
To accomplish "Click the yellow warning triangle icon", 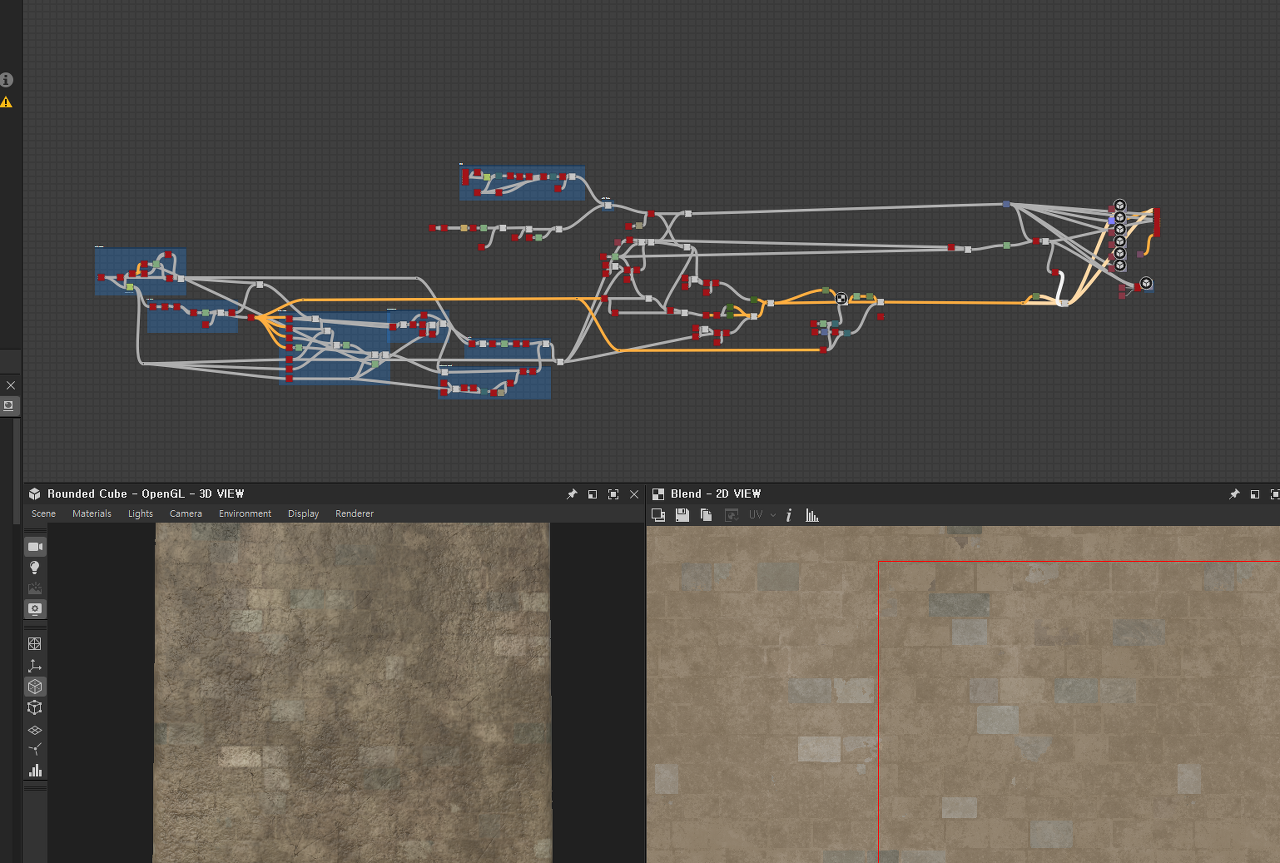I will [6, 101].
